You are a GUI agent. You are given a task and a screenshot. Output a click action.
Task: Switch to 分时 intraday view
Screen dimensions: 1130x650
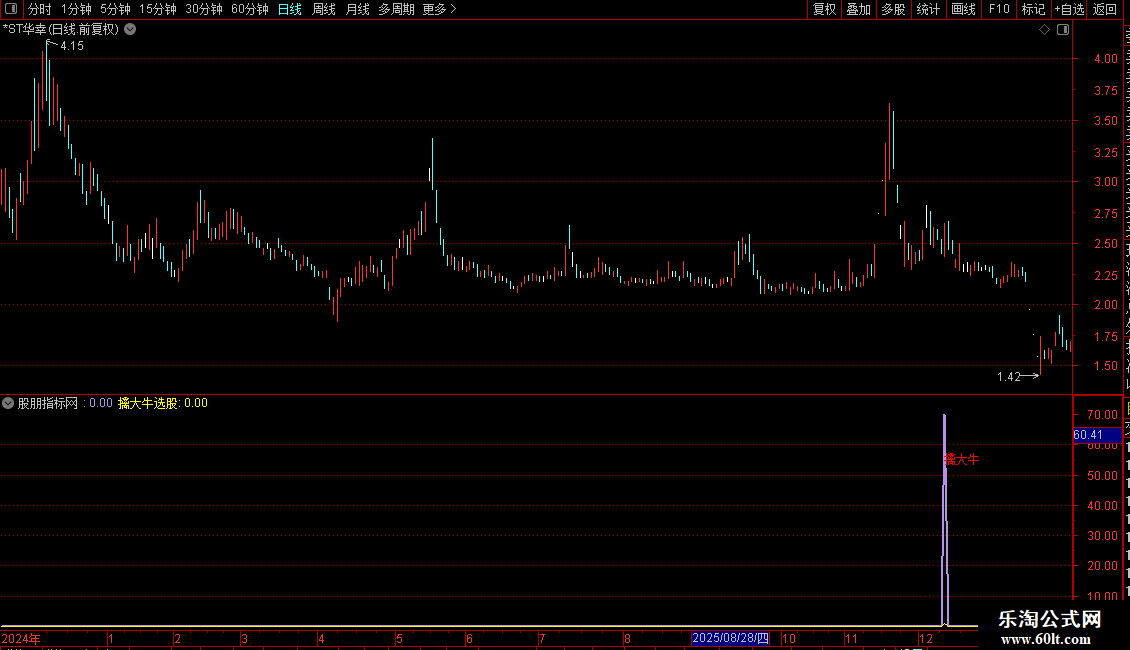coord(40,9)
